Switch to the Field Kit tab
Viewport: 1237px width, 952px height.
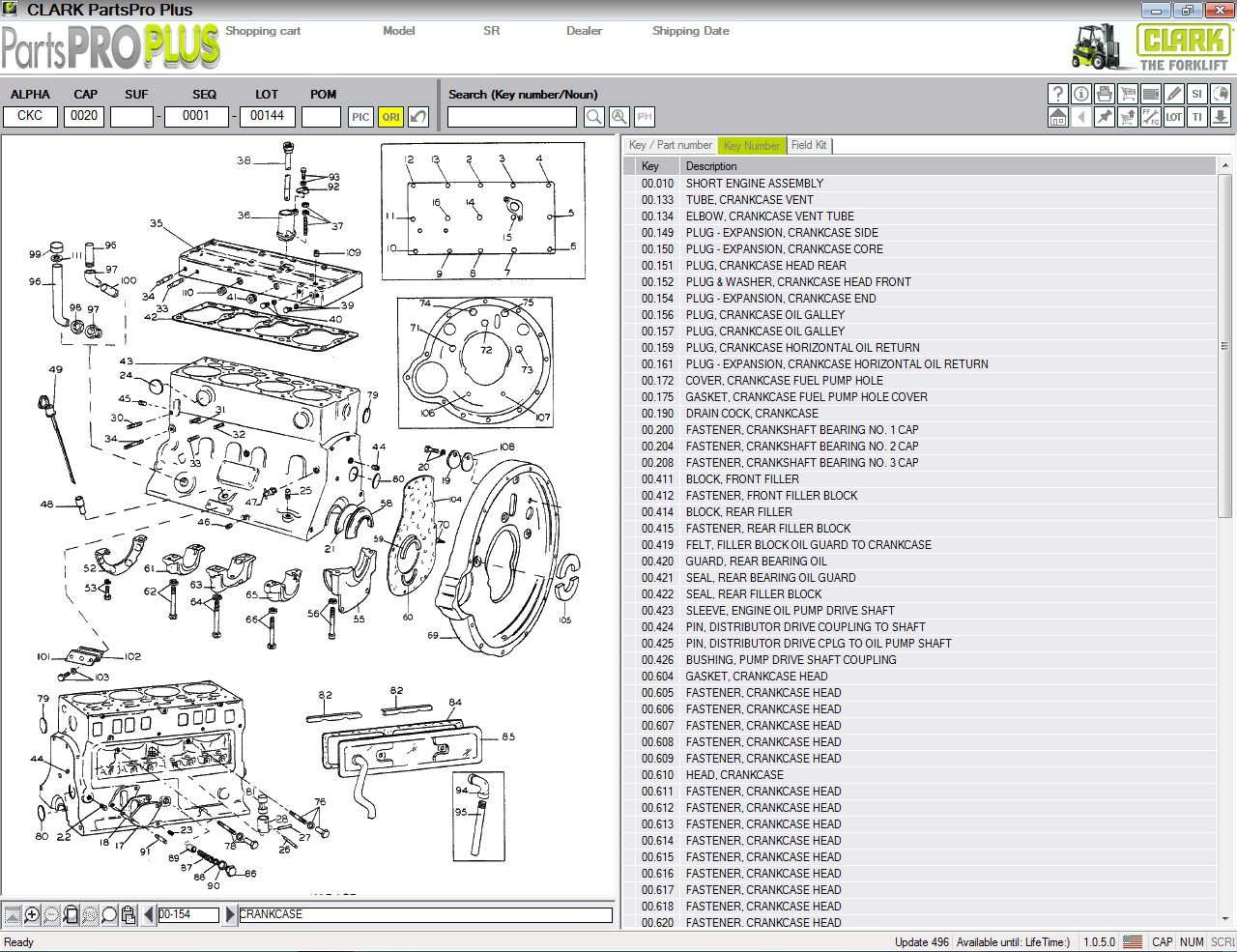click(810, 145)
